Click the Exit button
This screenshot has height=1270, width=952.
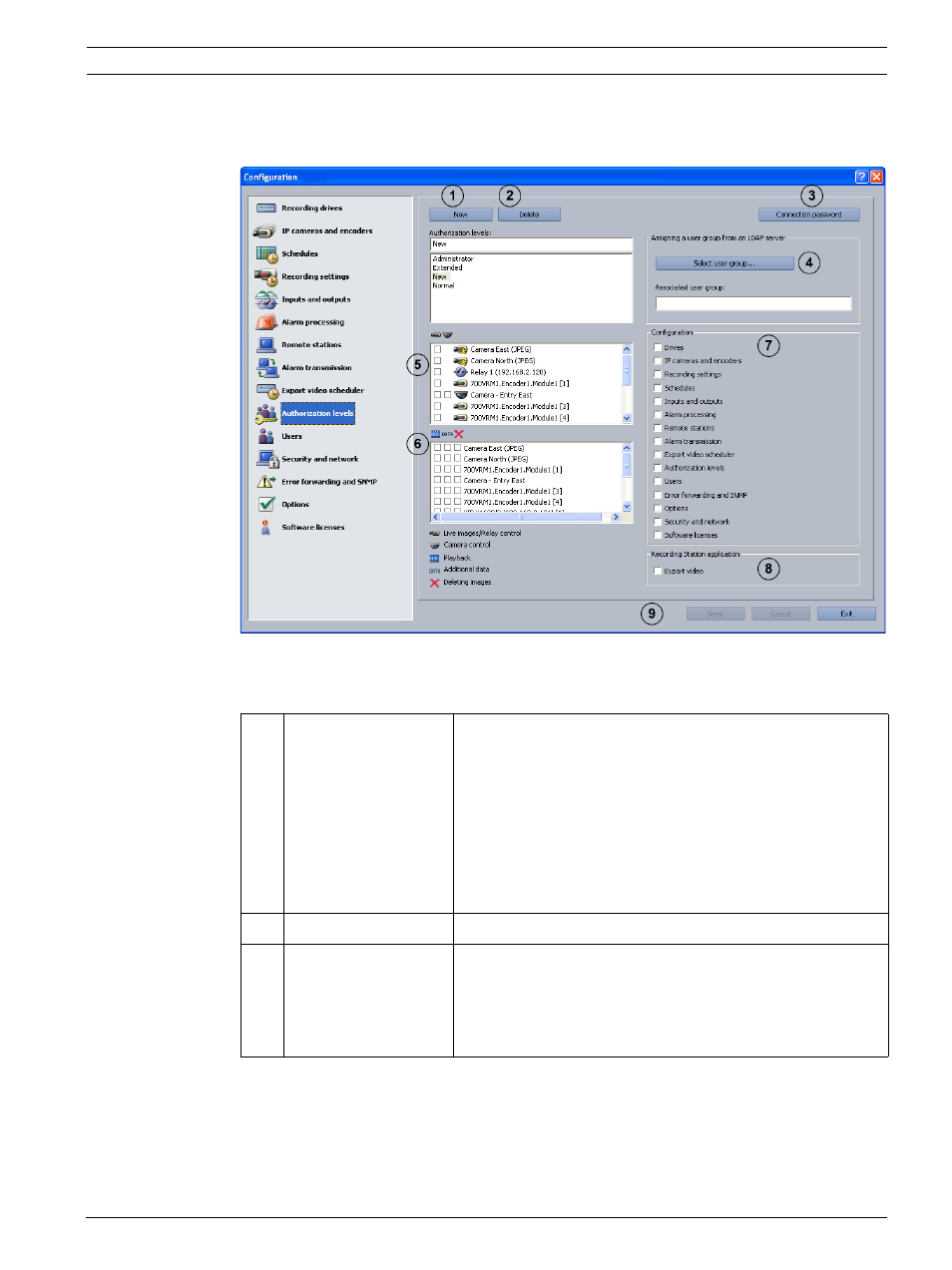pos(846,614)
